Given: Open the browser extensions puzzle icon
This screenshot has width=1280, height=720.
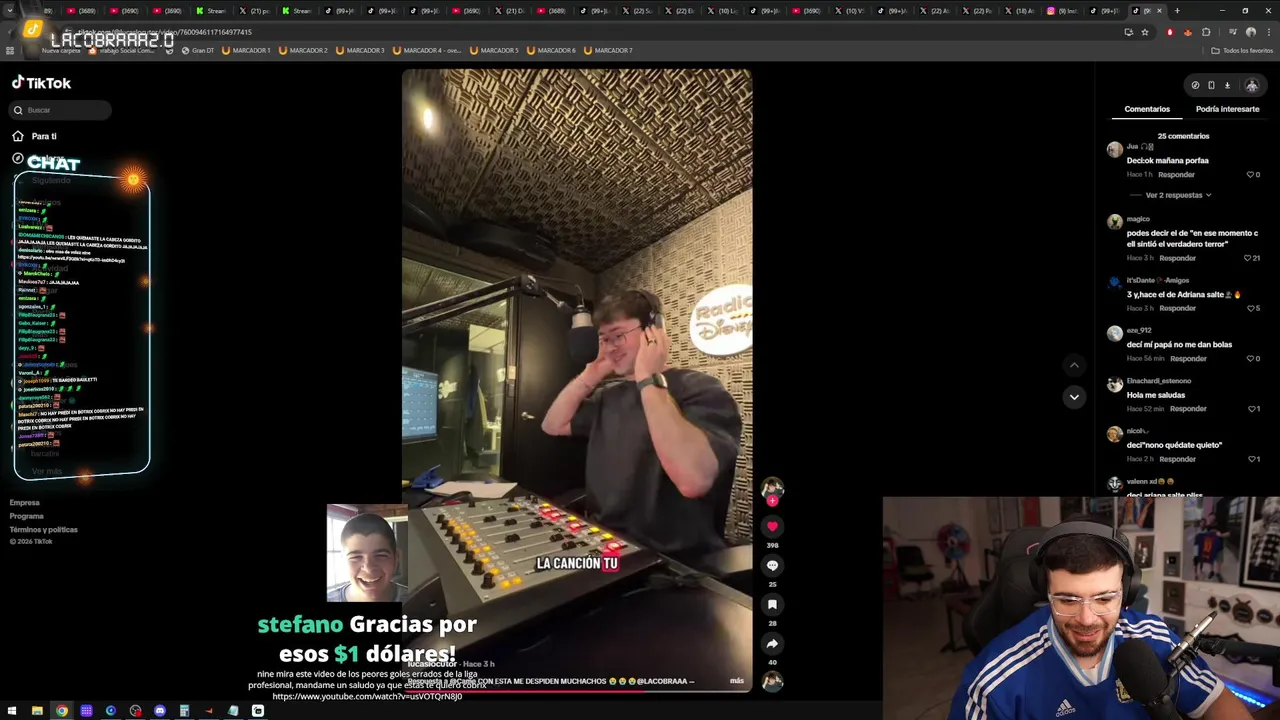Looking at the screenshot, I should point(1206,32).
